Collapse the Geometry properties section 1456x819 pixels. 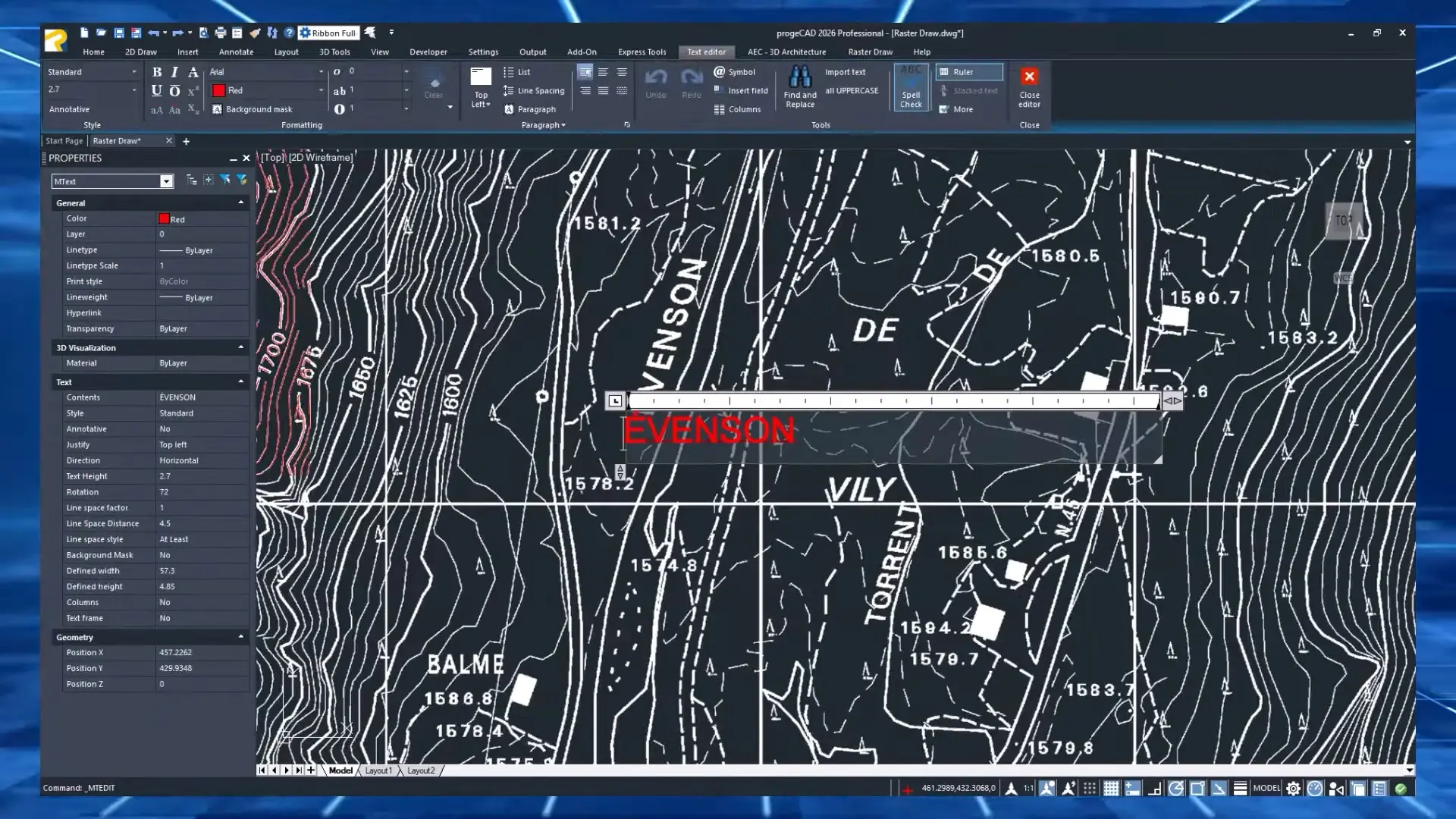(x=241, y=637)
